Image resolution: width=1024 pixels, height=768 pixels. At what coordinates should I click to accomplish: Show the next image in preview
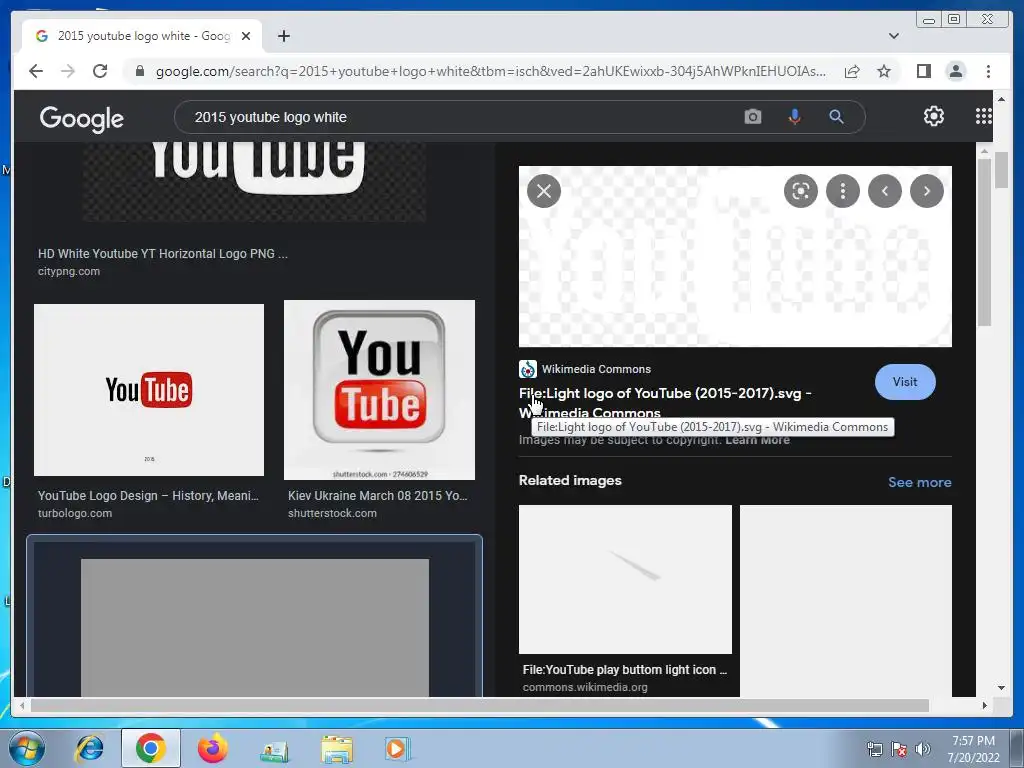tap(927, 191)
